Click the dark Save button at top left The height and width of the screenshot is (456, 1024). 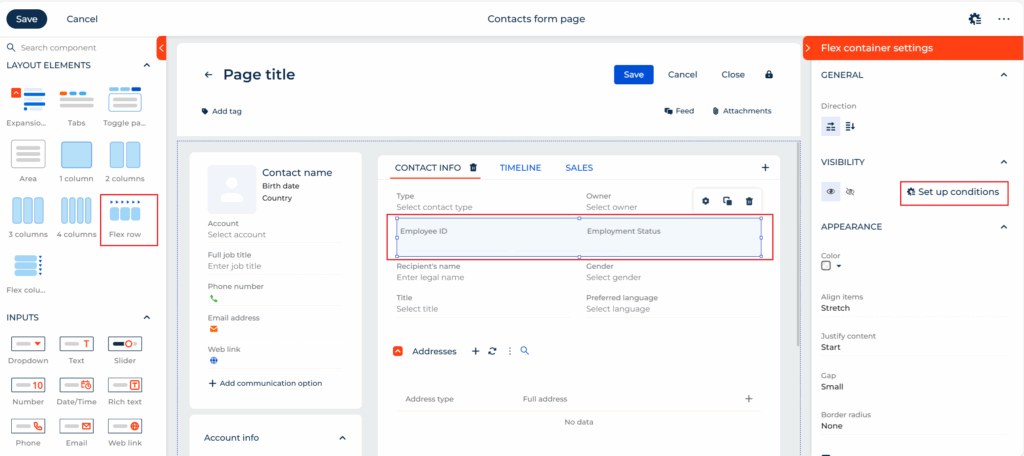tap(27, 19)
